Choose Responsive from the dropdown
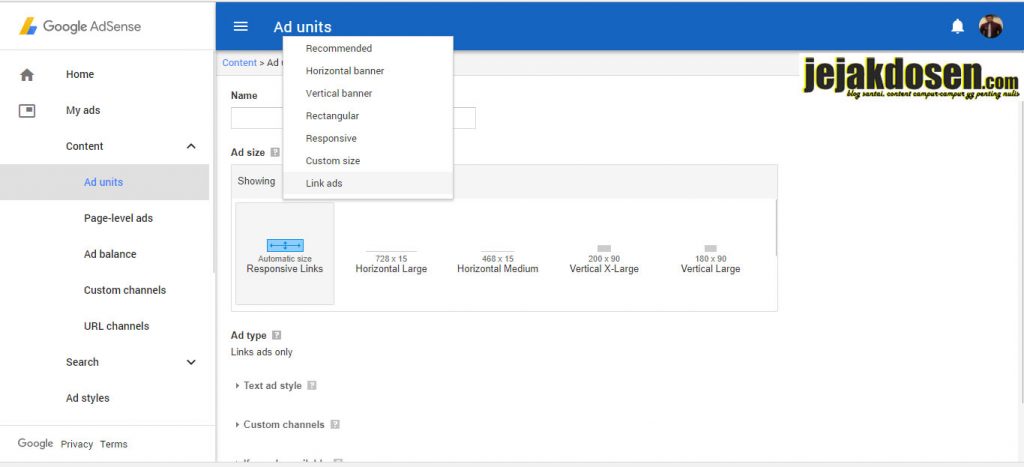 pos(368,138)
